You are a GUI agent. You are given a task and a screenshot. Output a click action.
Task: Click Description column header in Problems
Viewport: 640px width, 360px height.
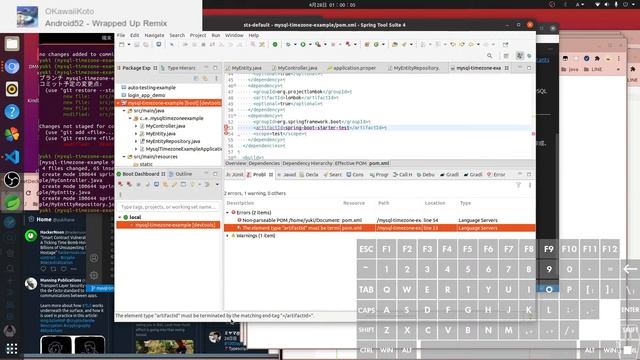click(240, 203)
